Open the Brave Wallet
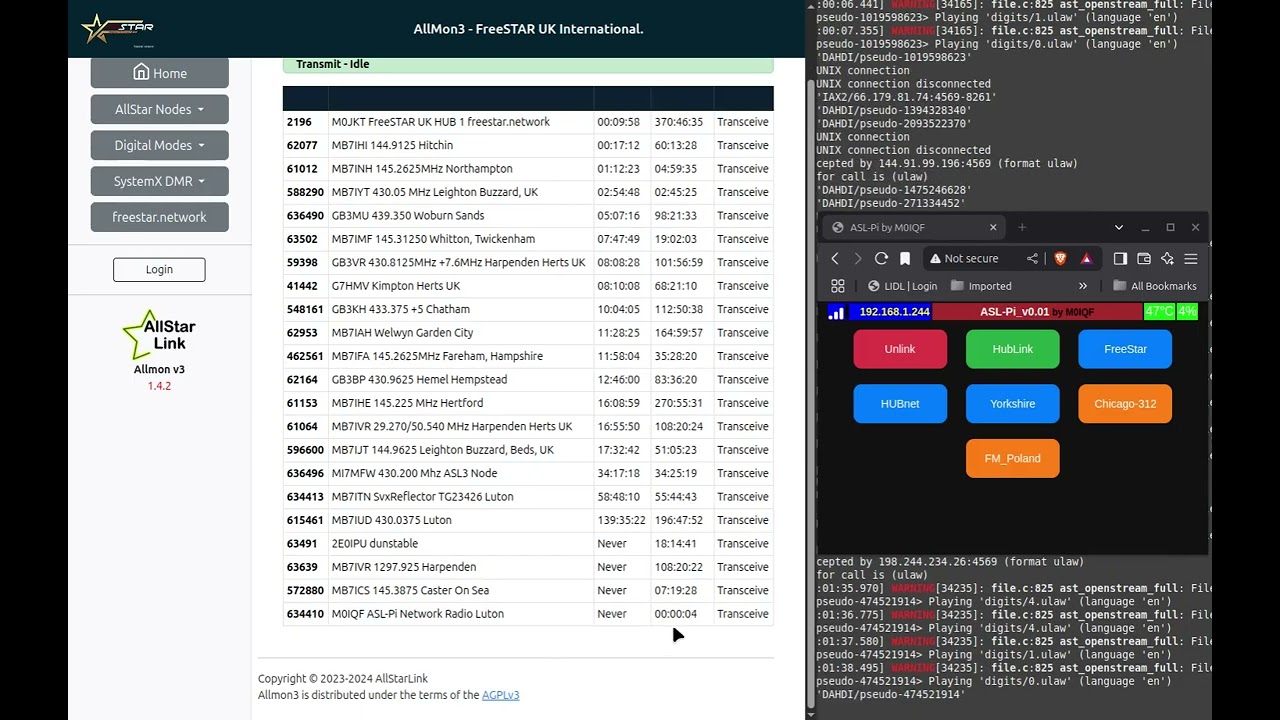Viewport: 1280px width, 720px height. click(x=1144, y=258)
